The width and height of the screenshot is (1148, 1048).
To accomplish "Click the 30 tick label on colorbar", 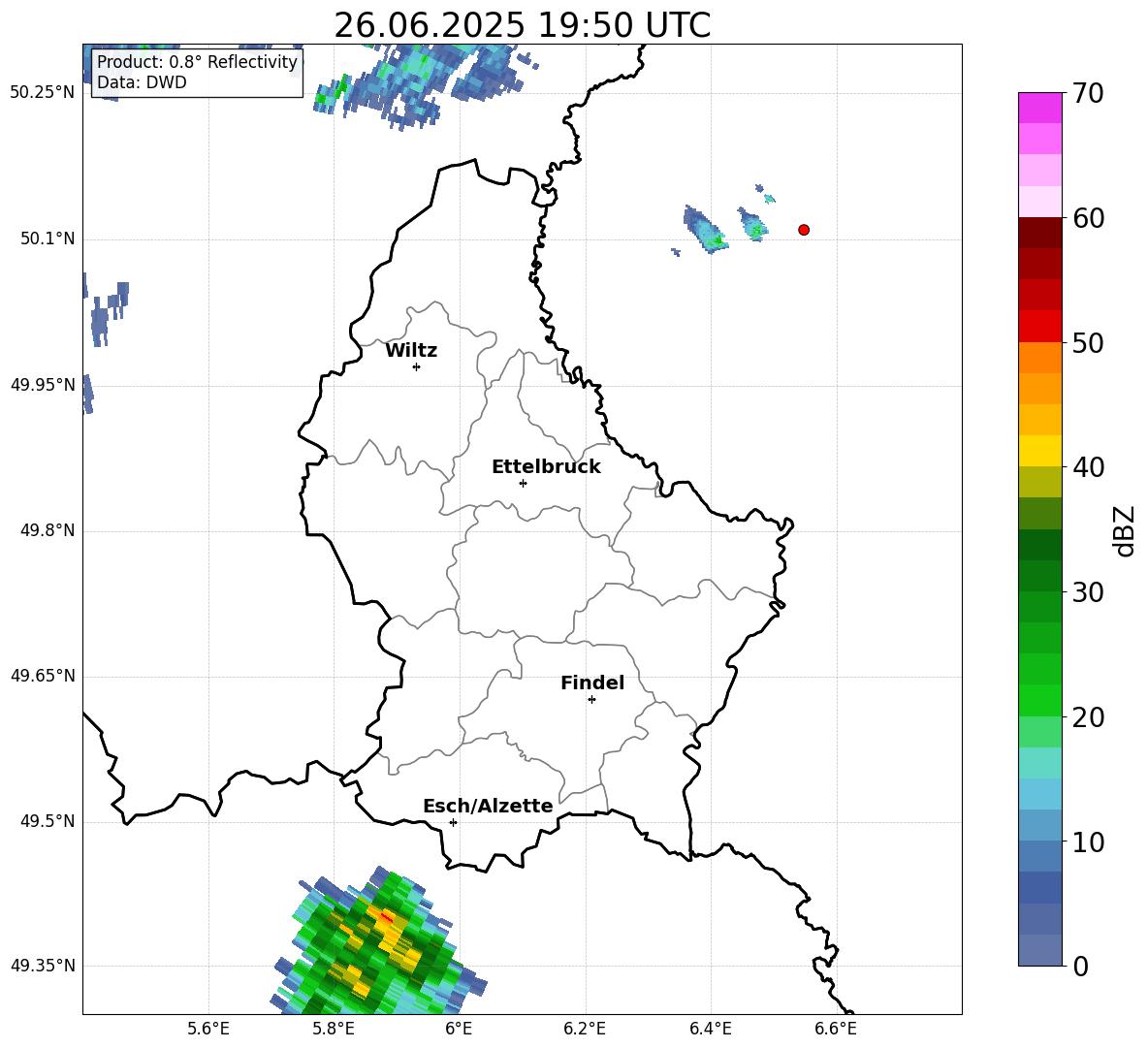I will click(1088, 592).
